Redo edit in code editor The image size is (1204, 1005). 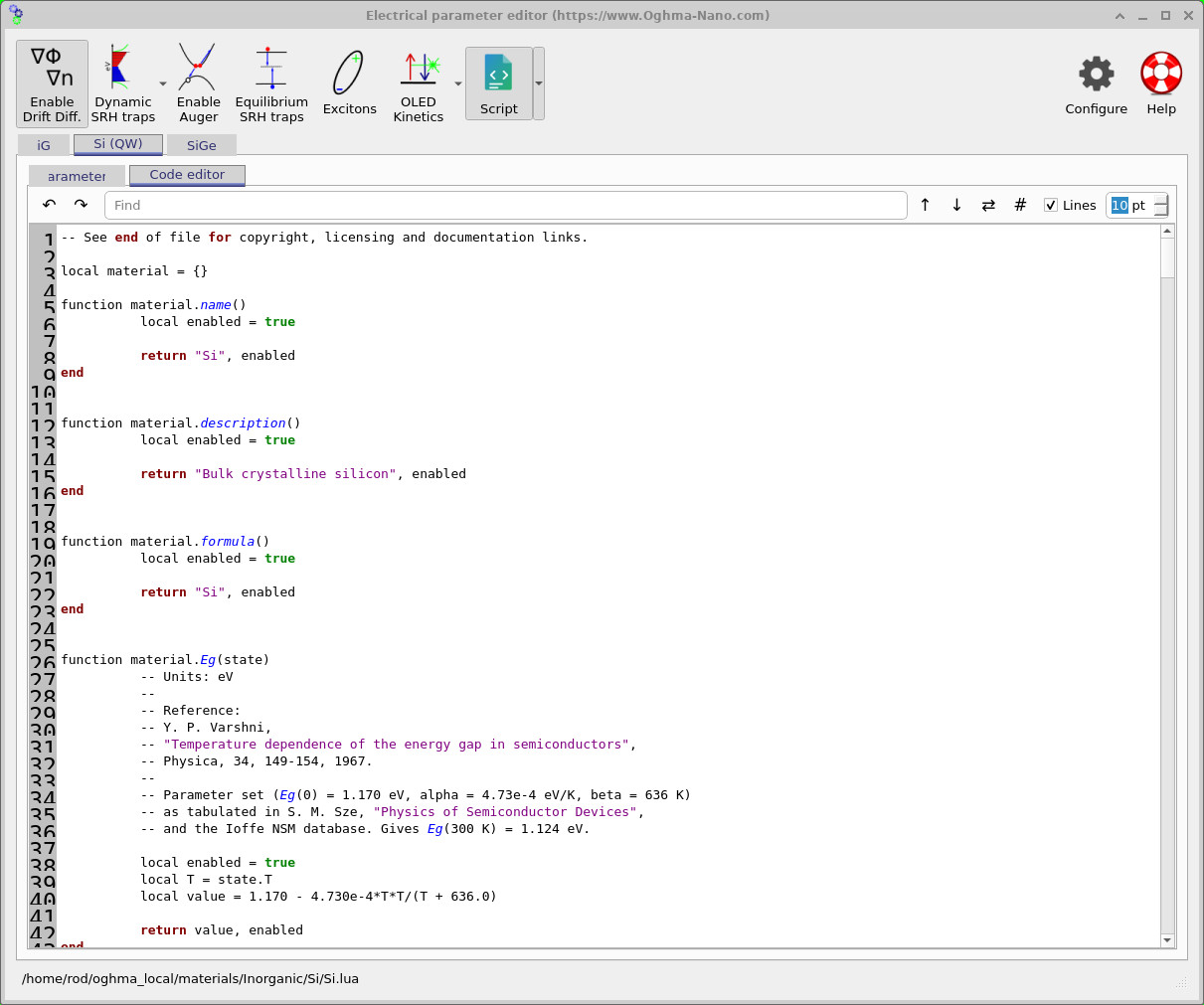81,205
